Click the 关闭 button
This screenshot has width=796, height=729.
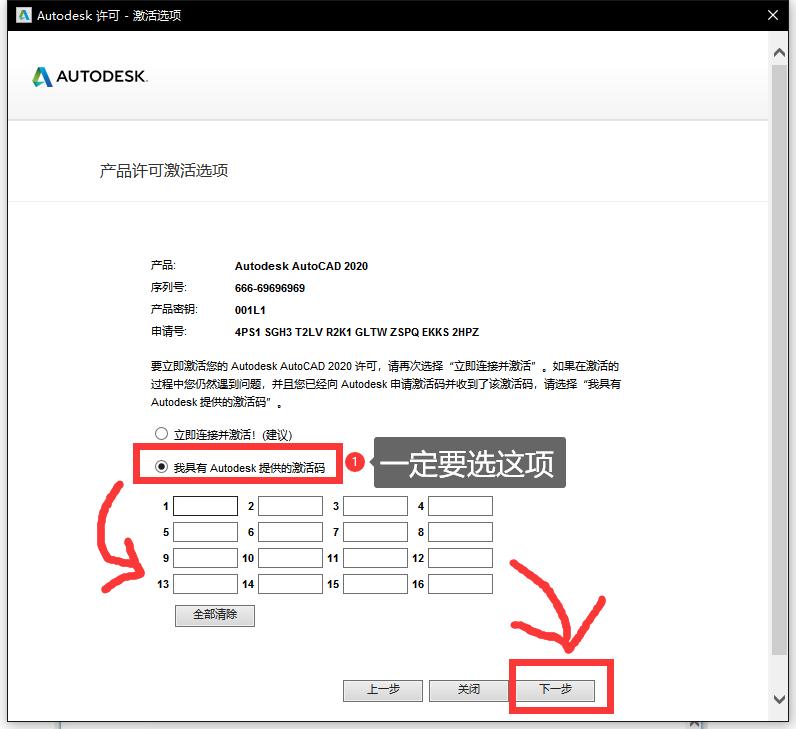click(x=468, y=690)
